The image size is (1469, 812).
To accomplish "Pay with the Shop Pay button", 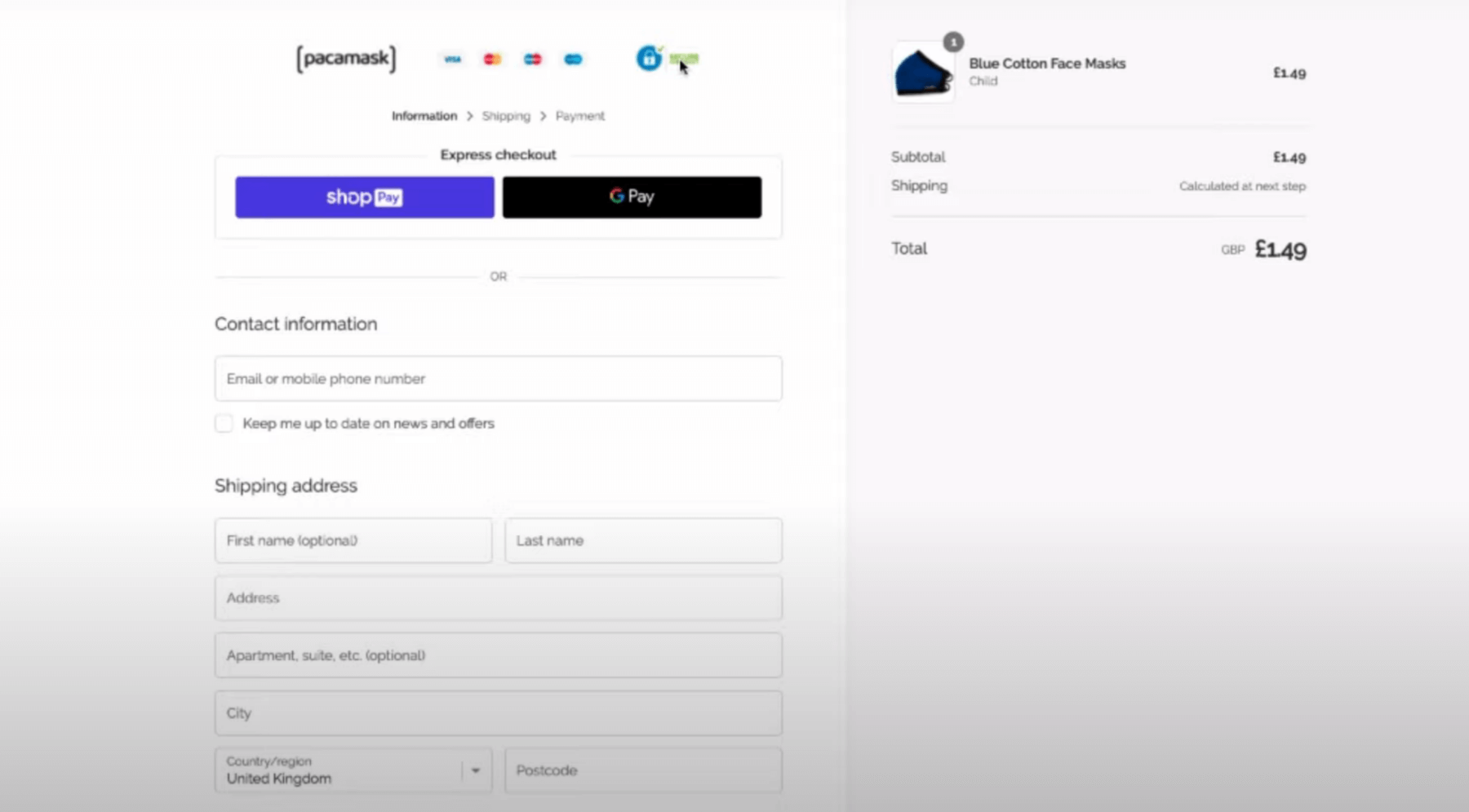I will pyautogui.click(x=364, y=197).
